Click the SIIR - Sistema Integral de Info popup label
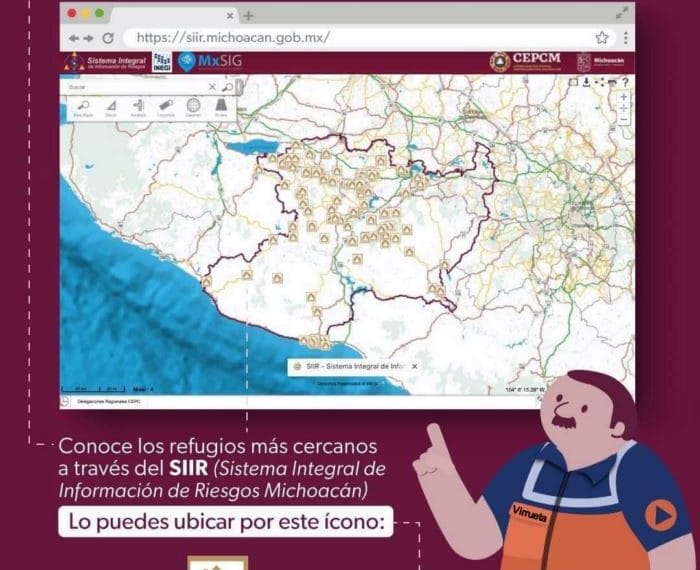Image resolution: width=700 pixels, height=570 pixels. [354, 366]
